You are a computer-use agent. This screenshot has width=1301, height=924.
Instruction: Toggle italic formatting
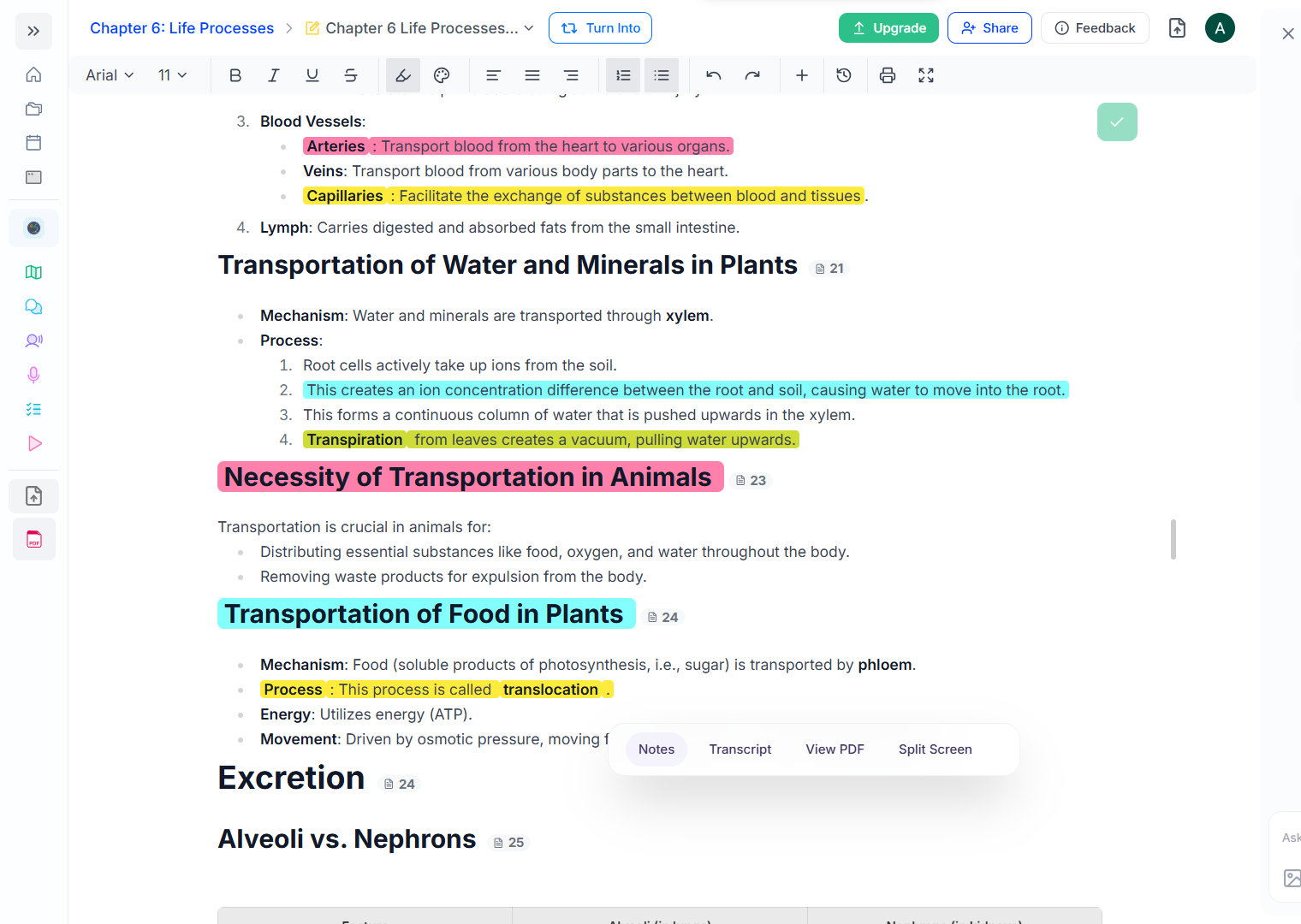(274, 75)
